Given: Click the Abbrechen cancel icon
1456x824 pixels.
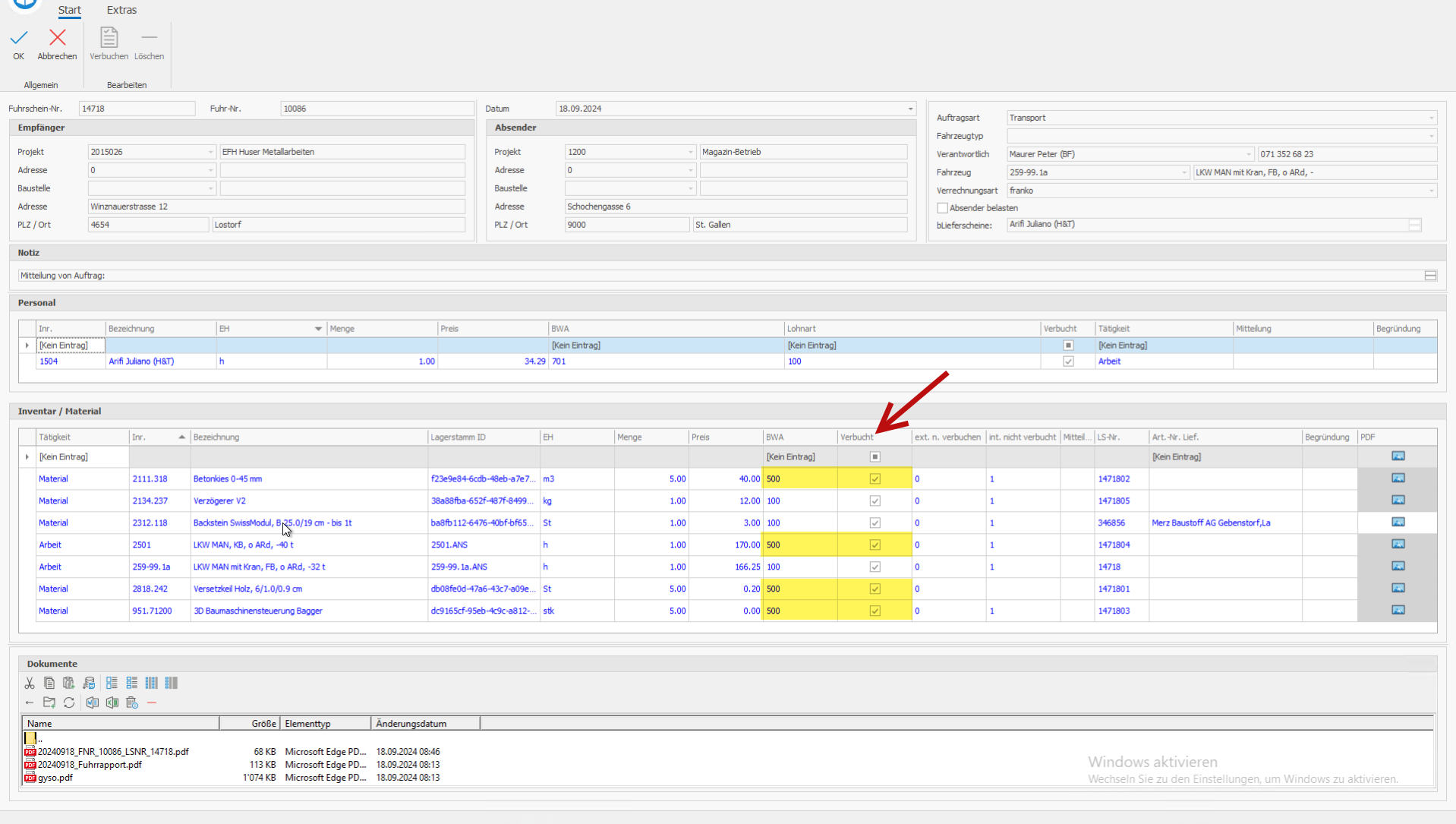Looking at the screenshot, I should click(x=57, y=38).
